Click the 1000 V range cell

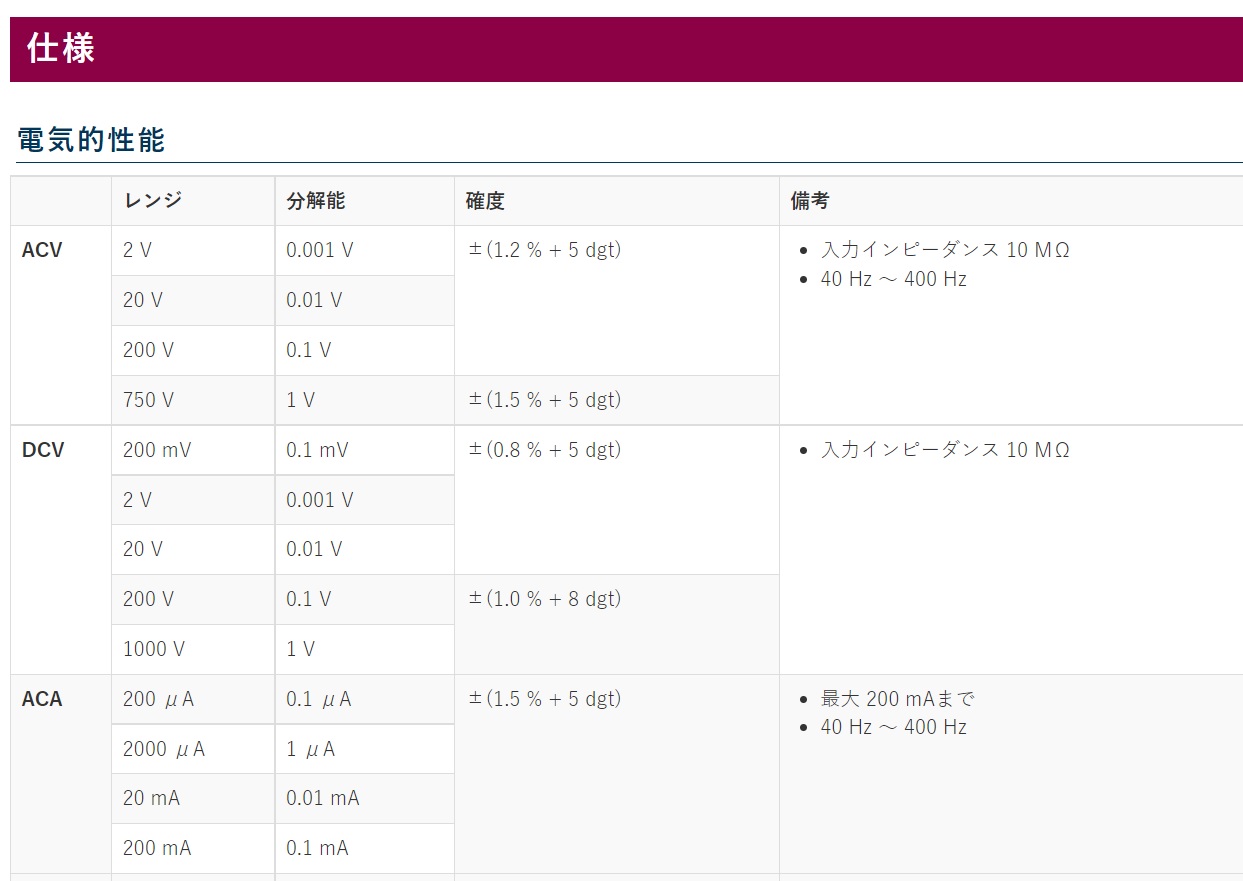tap(153, 649)
